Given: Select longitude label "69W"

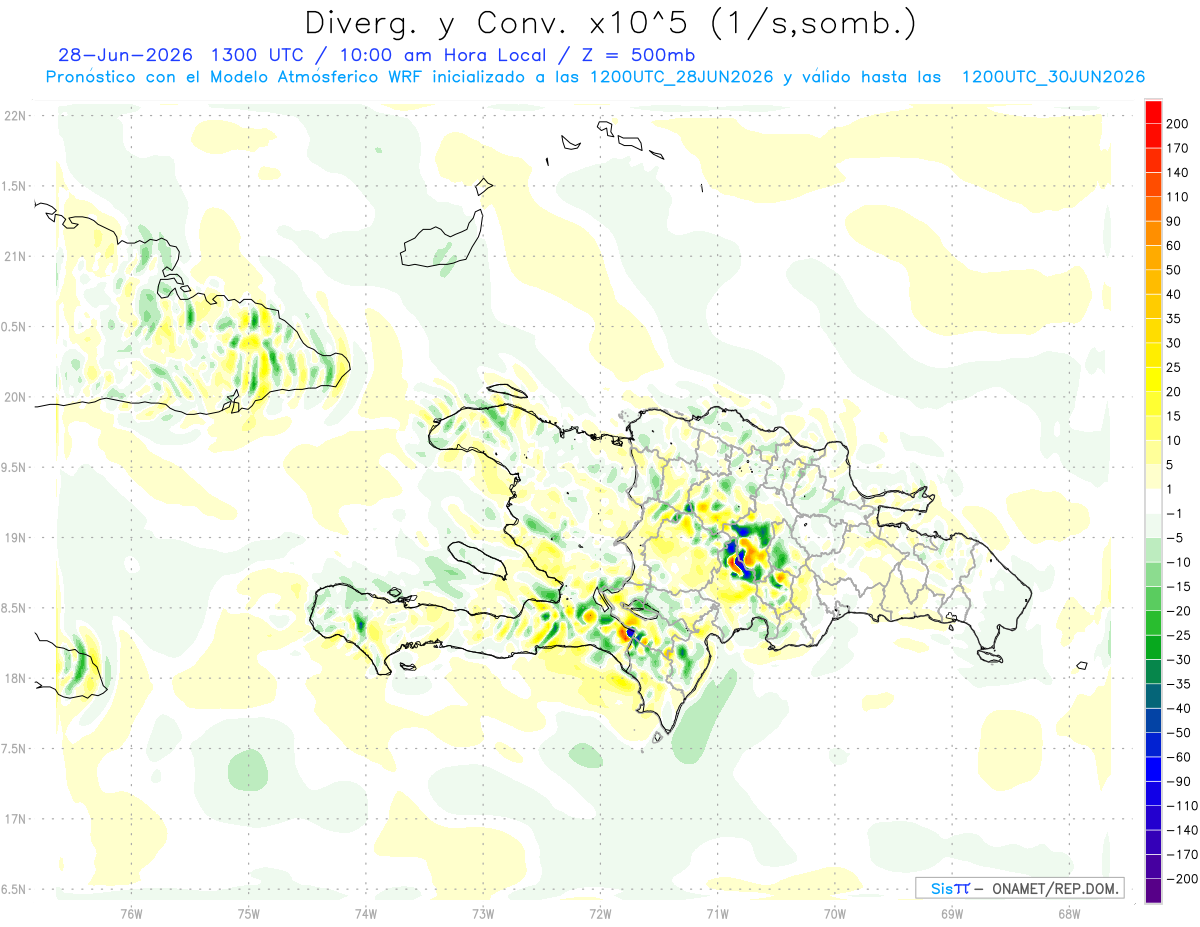Looking at the screenshot, I should pyautogui.click(x=952, y=913).
